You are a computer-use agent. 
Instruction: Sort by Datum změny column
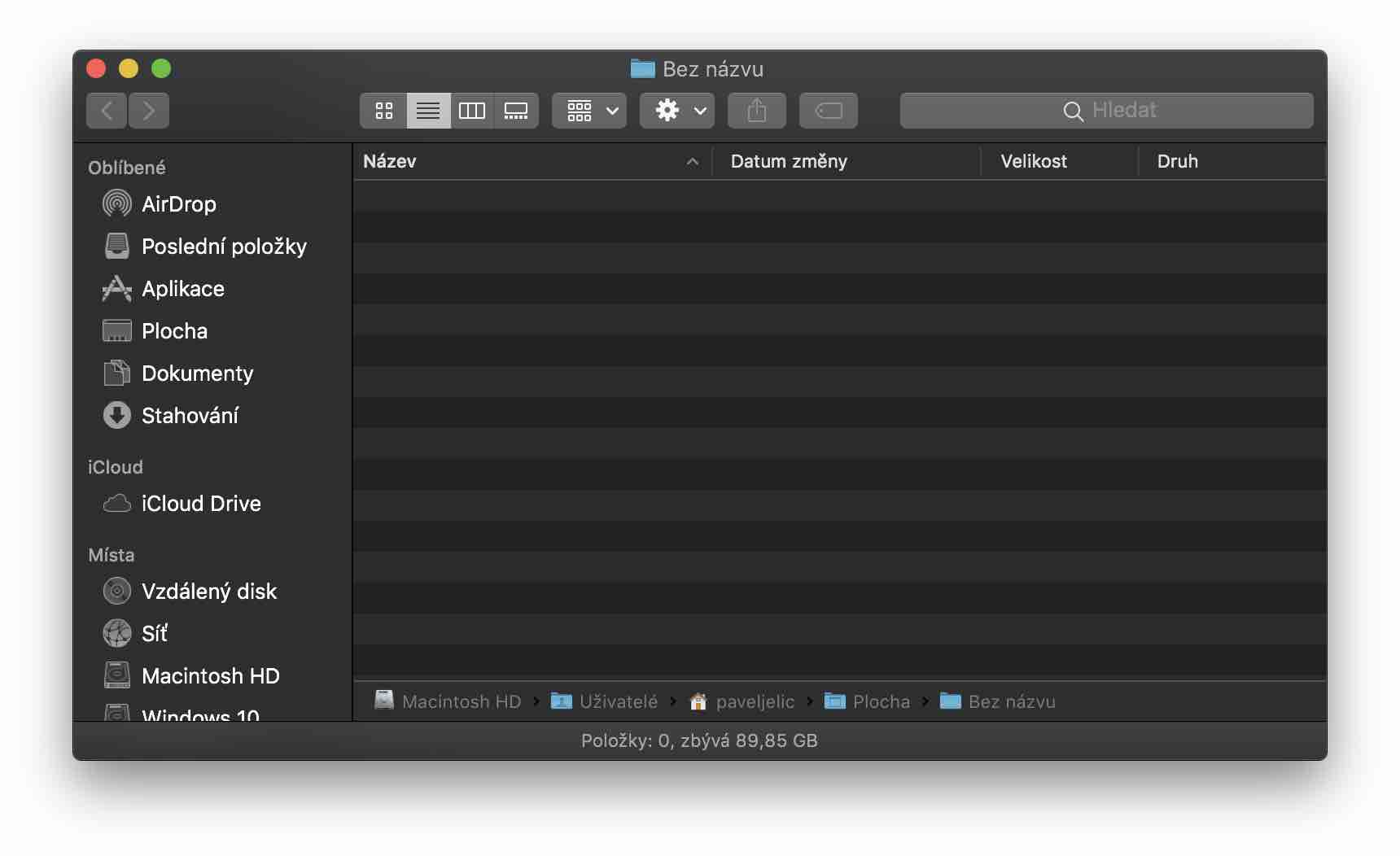[x=847, y=161]
